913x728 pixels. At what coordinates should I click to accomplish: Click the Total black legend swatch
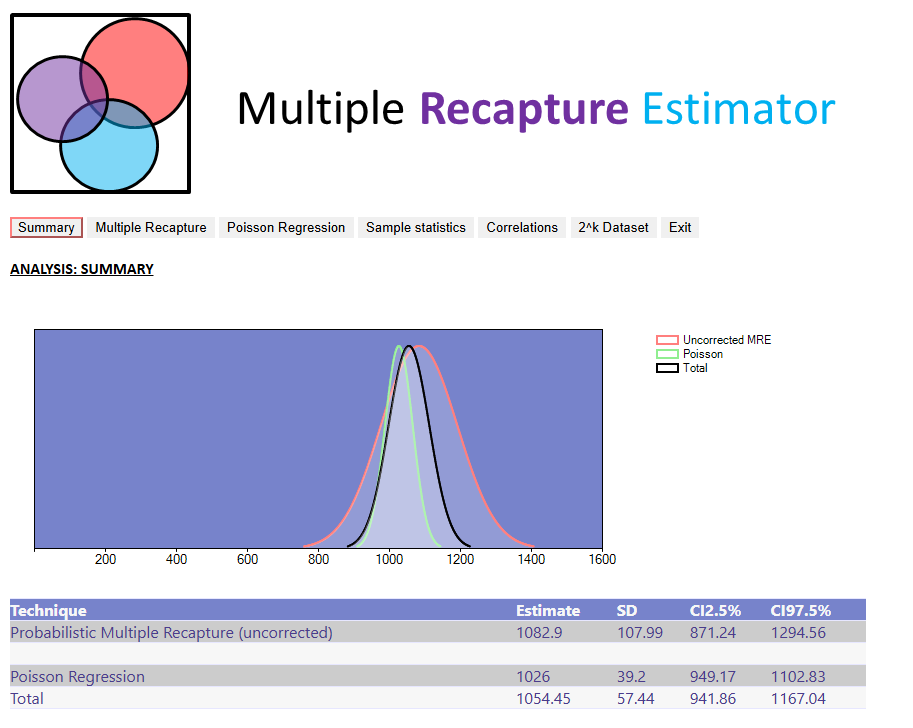667,368
